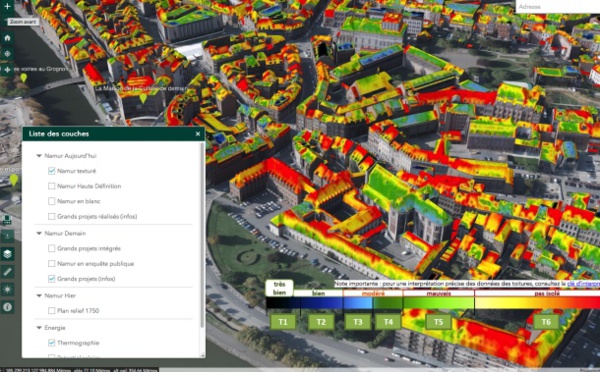600x372 pixels.
Task: Click the locate target icon
Action: coord(7,54)
